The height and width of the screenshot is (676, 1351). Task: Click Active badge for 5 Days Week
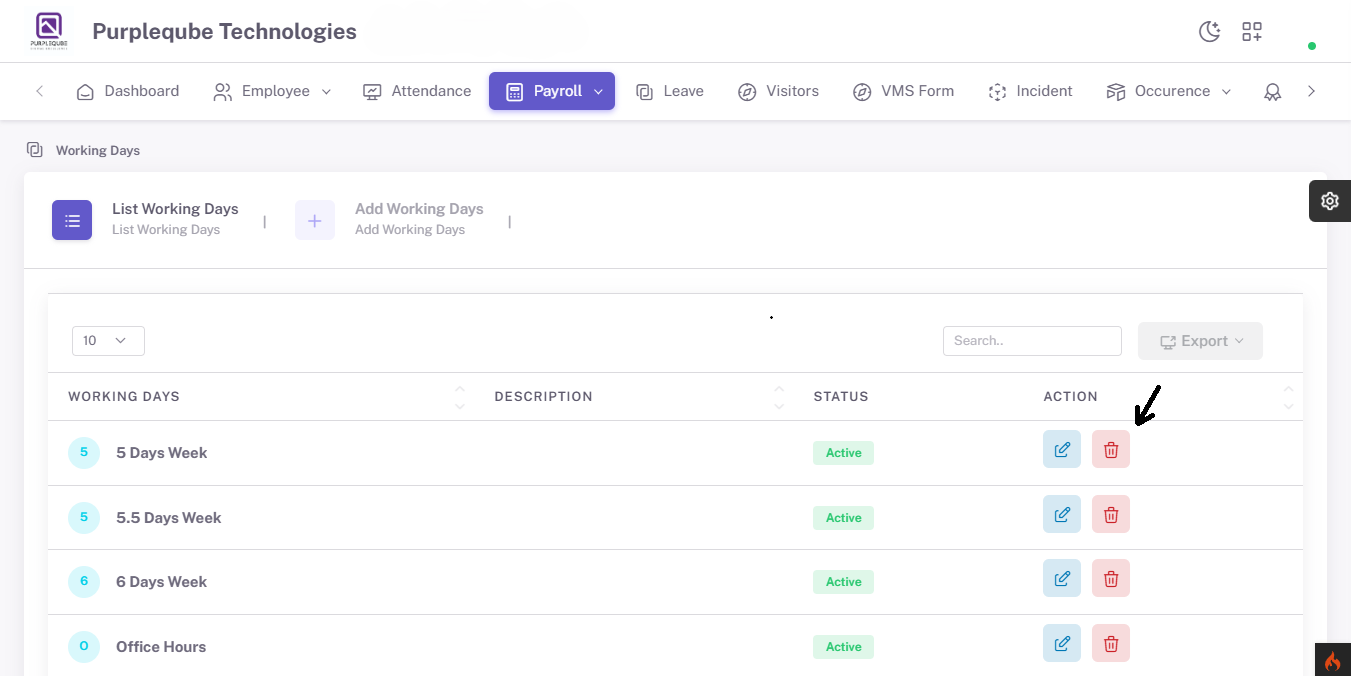(843, 453)
